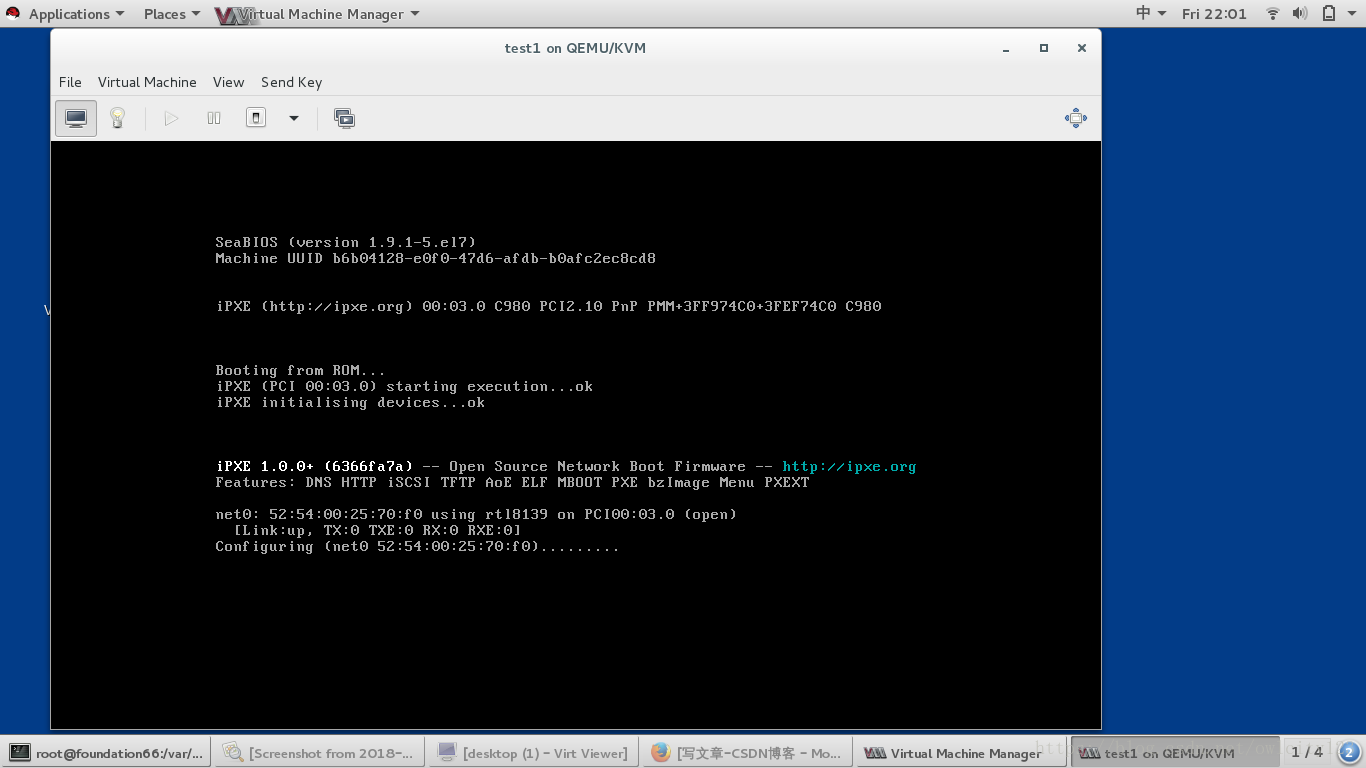Close the test1 on QEMU/KVM window

pos(1081,48)
